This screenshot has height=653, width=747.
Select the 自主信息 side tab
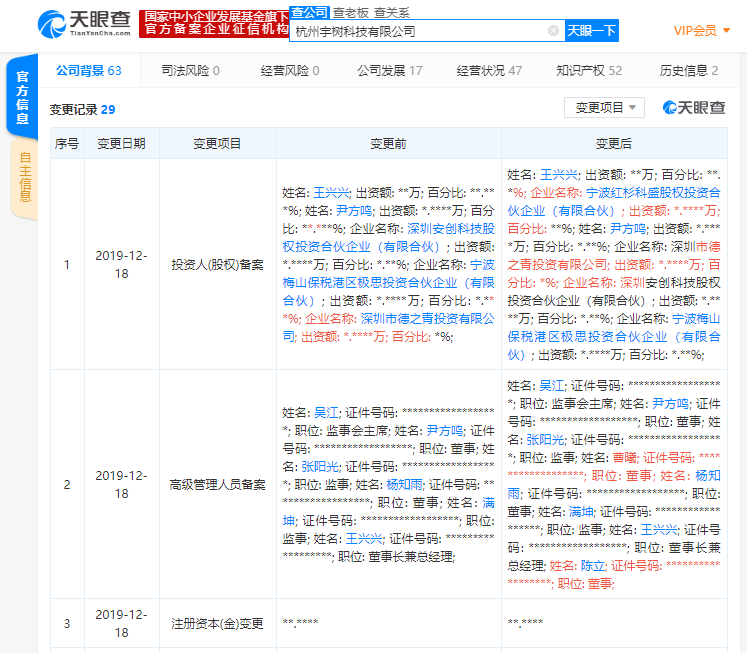point(25,177)
